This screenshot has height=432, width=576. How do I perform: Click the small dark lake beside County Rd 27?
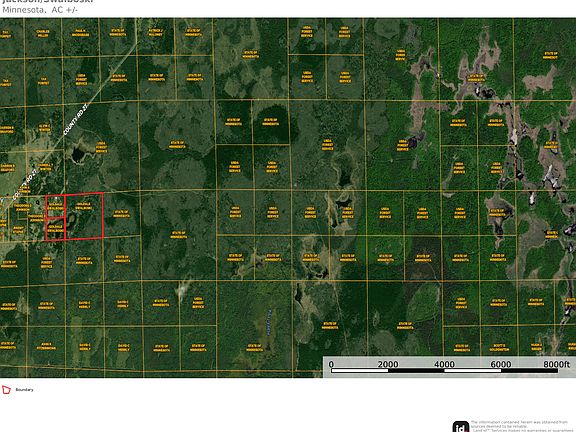(x=78, y=155)
